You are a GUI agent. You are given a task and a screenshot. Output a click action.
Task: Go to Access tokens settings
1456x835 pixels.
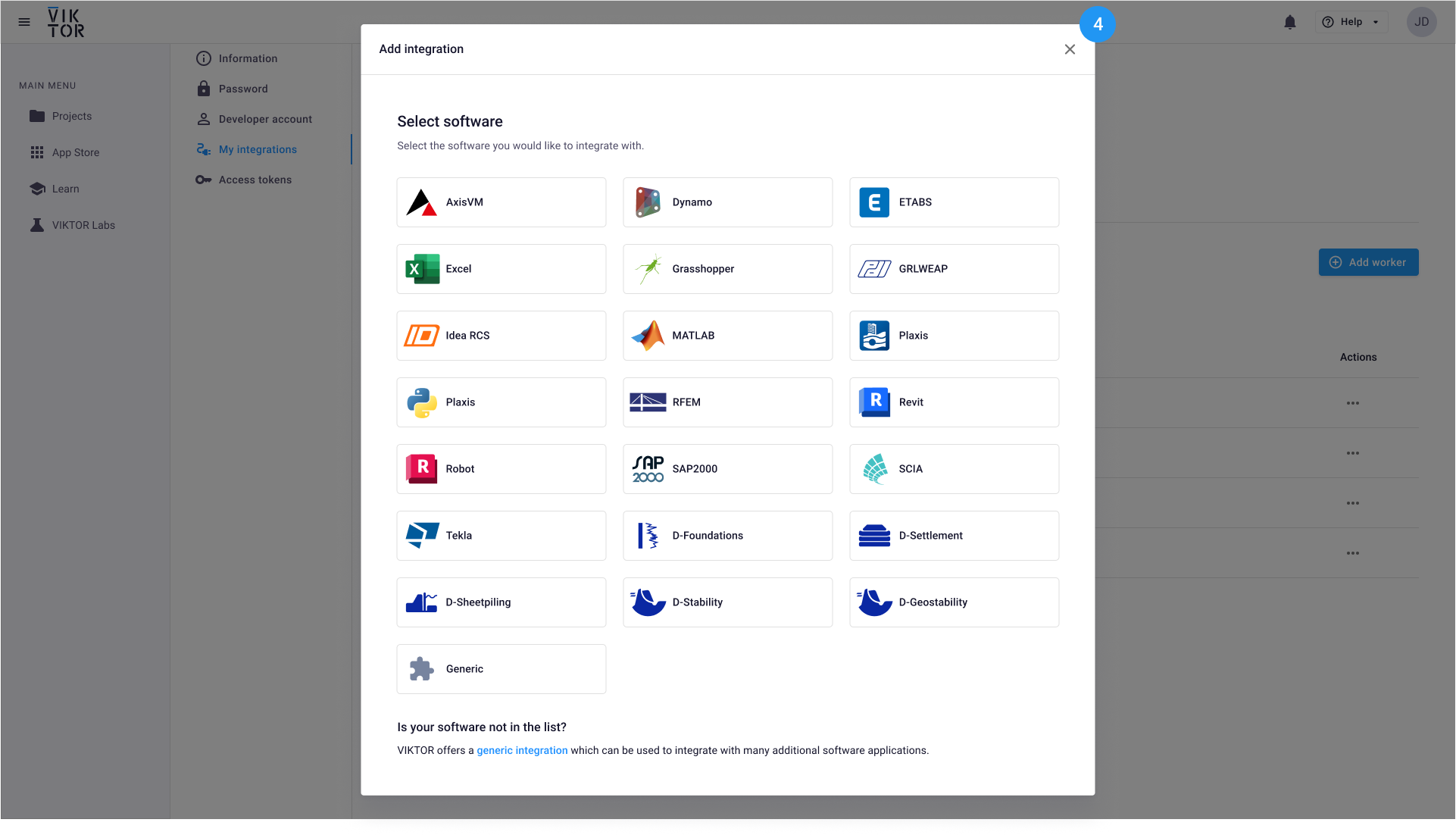click(255, 180)
